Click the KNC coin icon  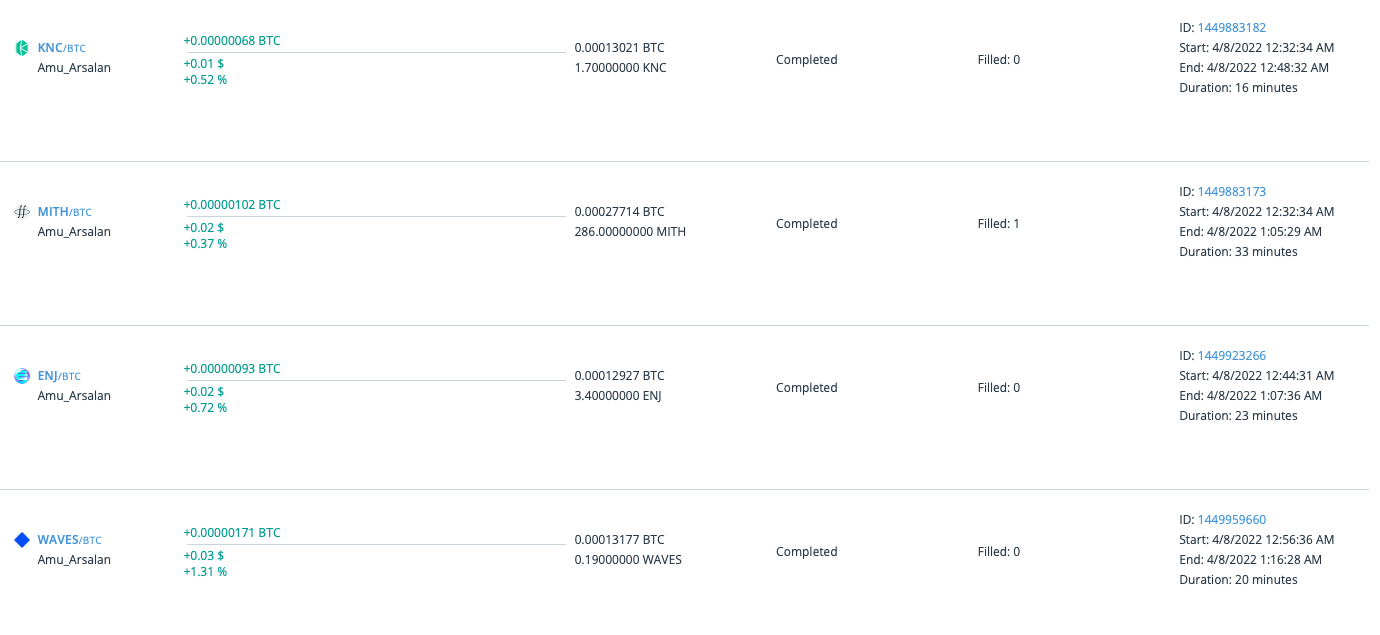(22, 48)
